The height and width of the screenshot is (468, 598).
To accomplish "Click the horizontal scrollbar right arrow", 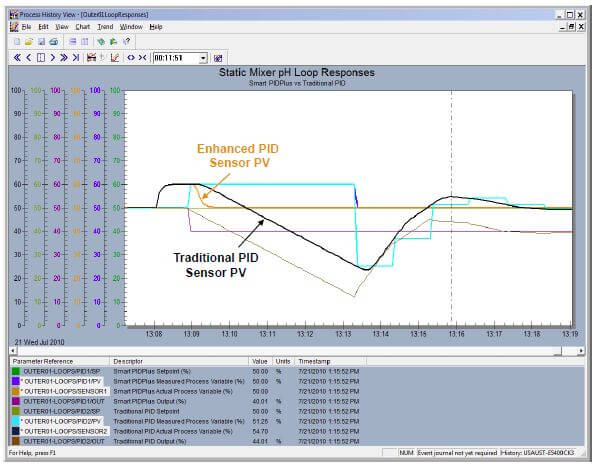I will tap(581, 351).
